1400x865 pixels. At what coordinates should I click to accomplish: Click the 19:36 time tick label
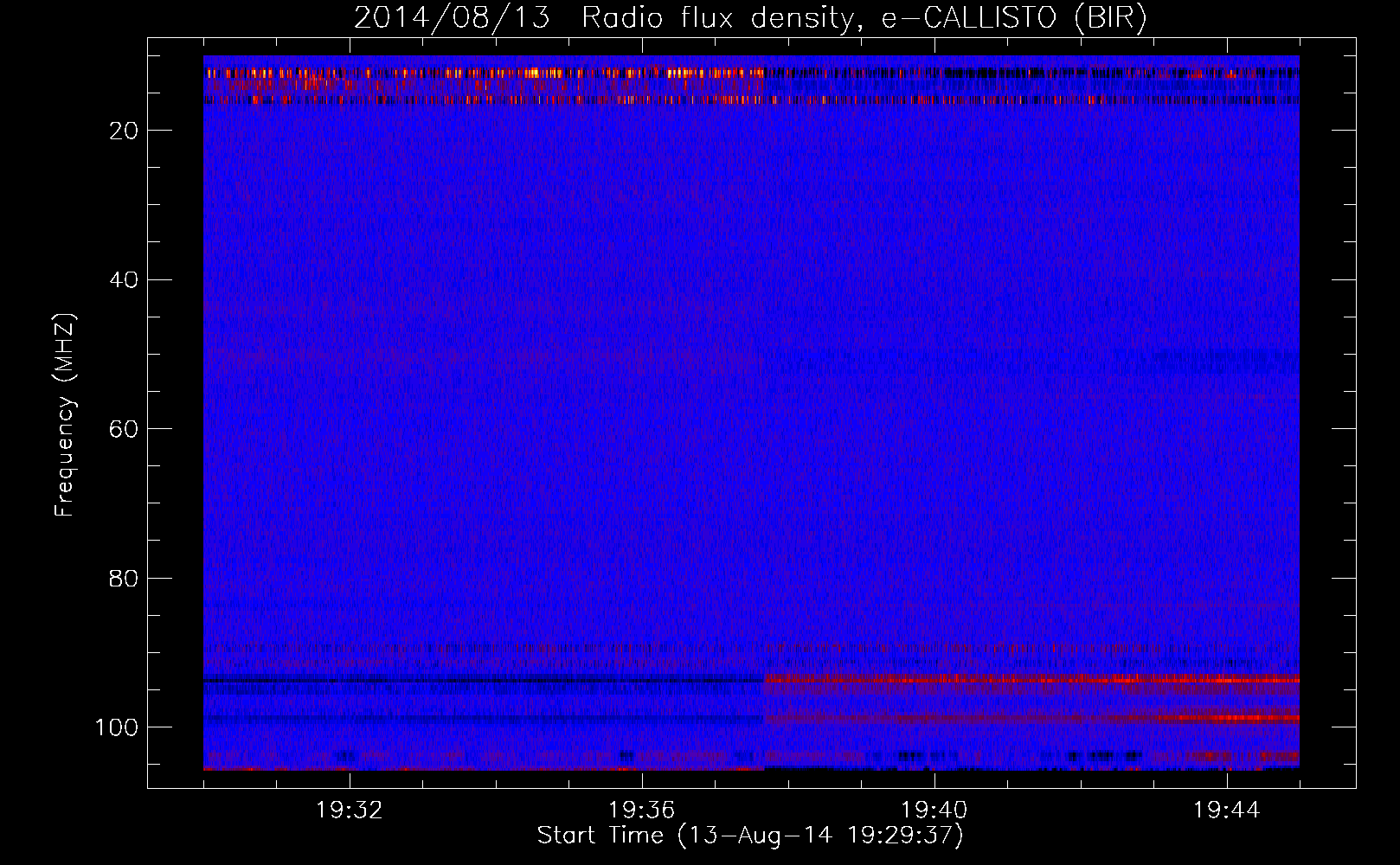(642, 811)
